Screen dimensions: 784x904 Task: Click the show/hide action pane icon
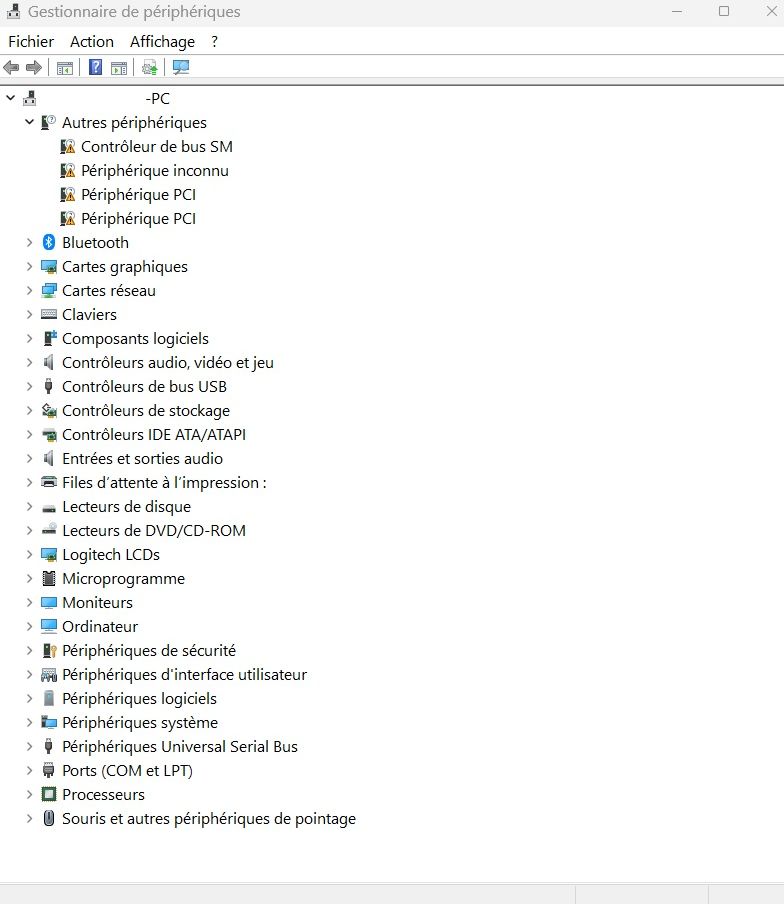click(x=119, y=68)
